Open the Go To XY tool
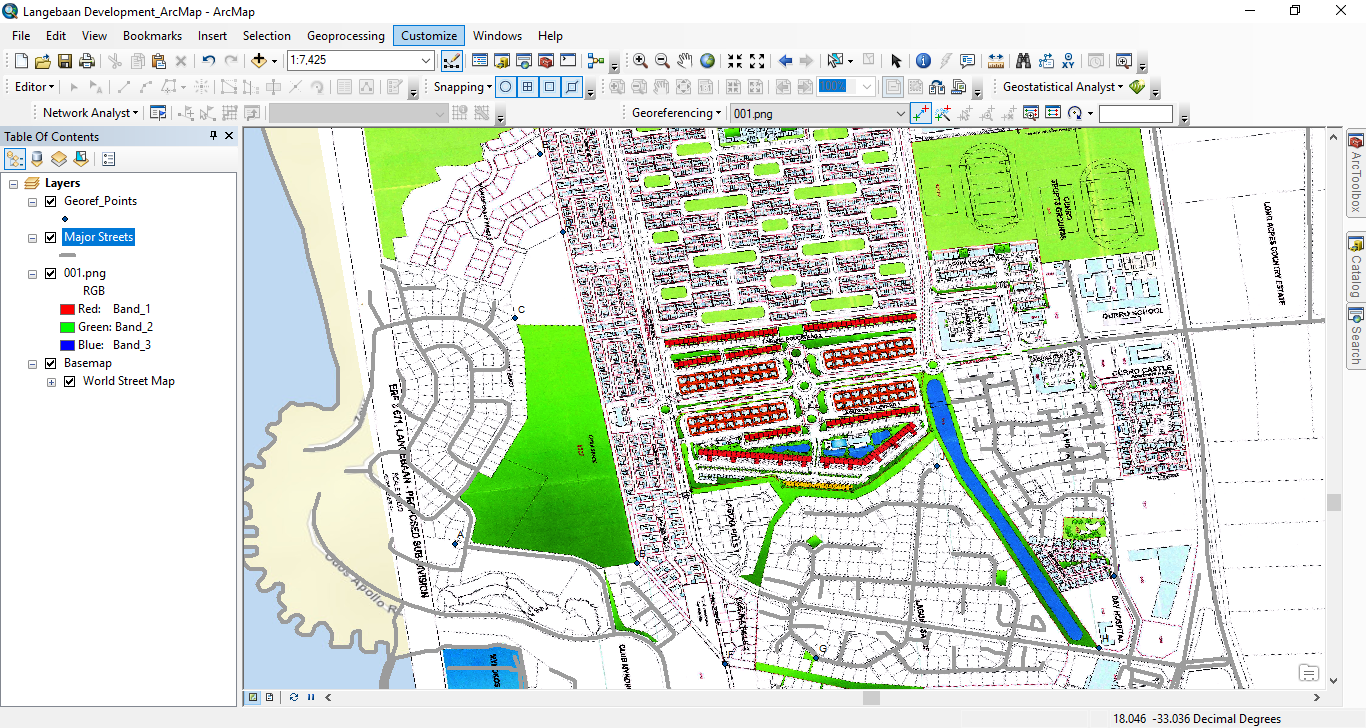 (1068, 60)
